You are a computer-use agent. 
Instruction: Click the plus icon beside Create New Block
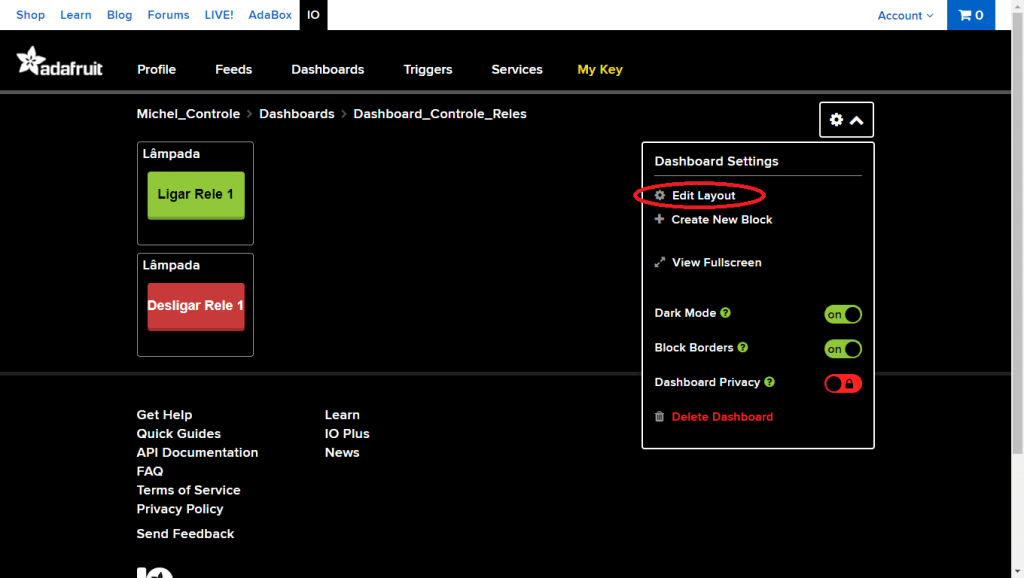[x=659, y=219]
